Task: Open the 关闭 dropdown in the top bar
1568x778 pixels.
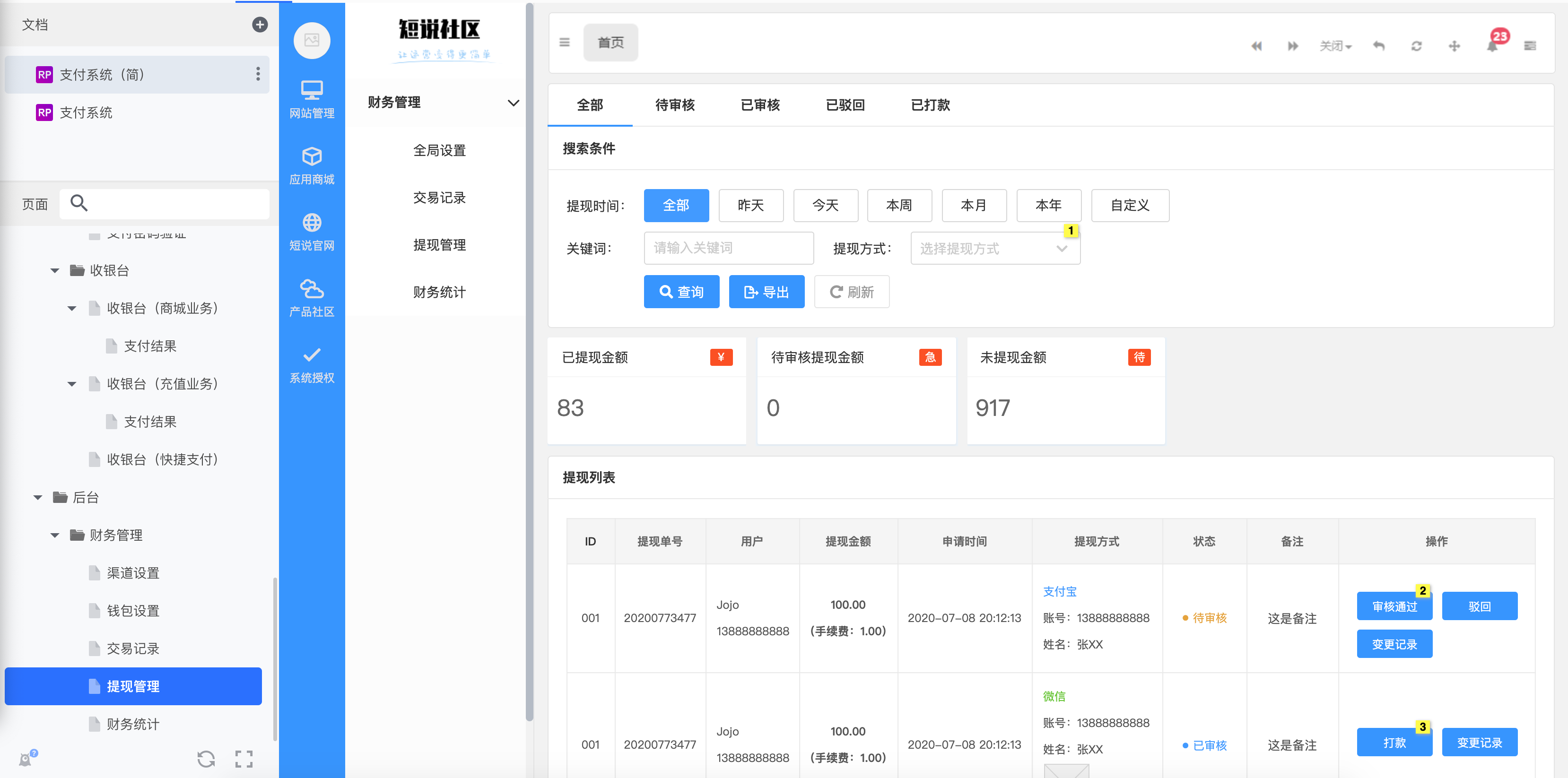Action: click(1335, 46)
